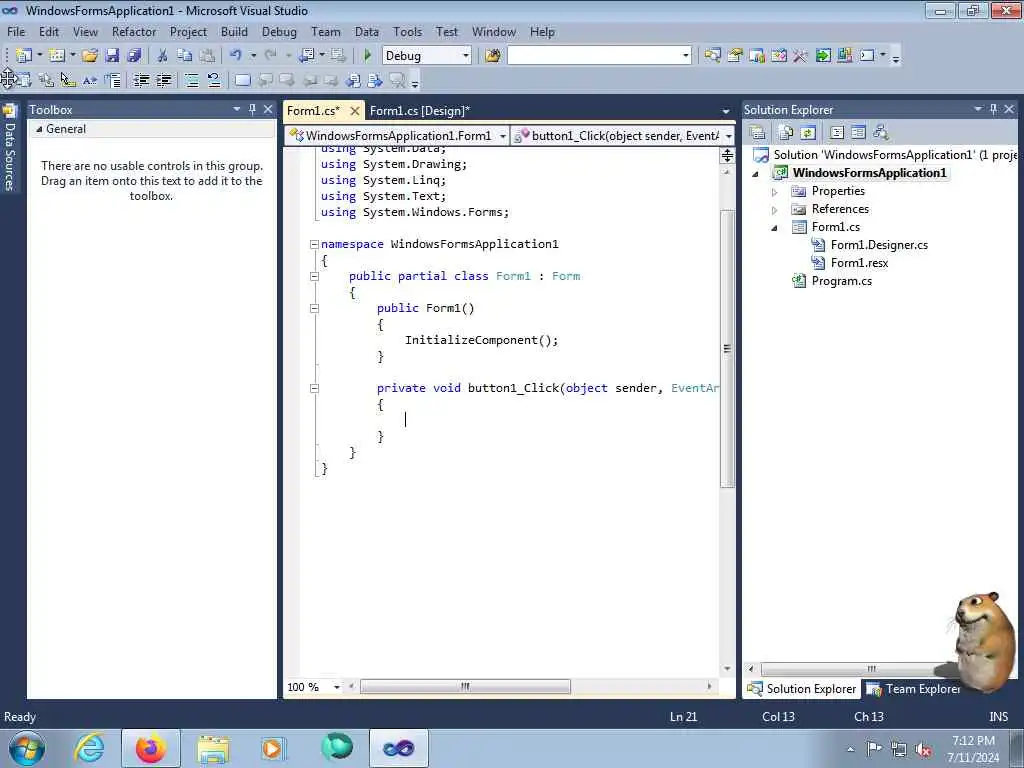The height and width of the screenshot is (768, 1024).
Task: Start debugging with the green play icon
Action: [368, 56]
